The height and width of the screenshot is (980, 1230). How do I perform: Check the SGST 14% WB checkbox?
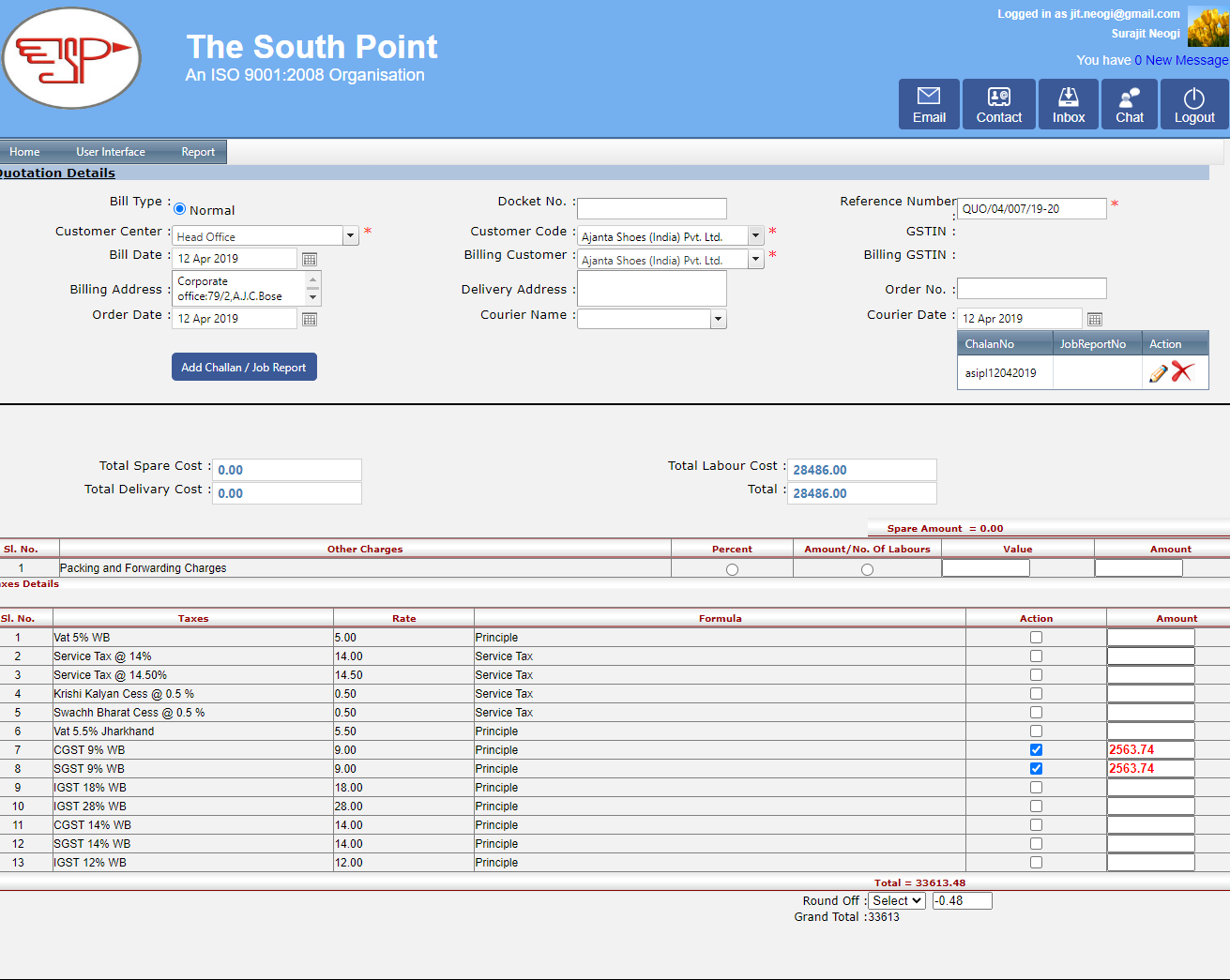click(x=1036, y=844)
